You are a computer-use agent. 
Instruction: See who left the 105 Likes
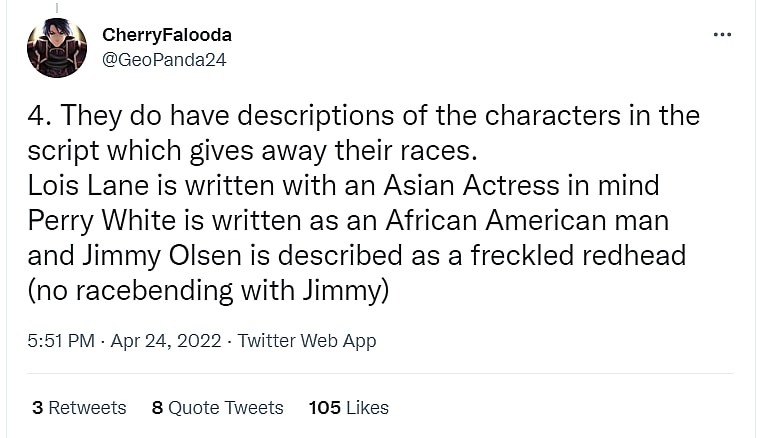[x=348, y=408]
